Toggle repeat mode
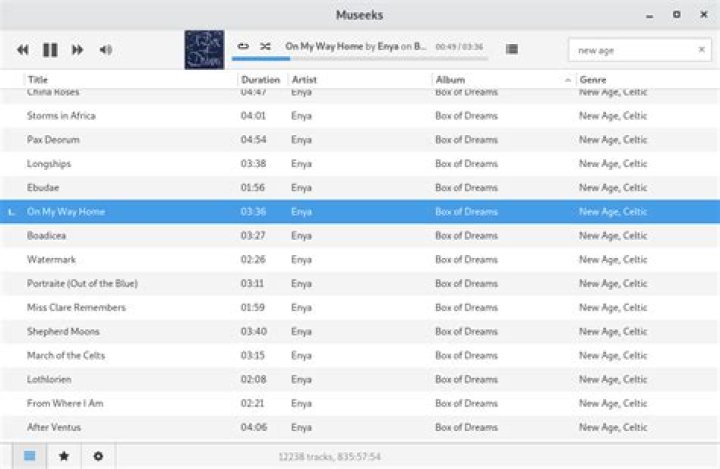Screen dimensions: 720x469 243,46
